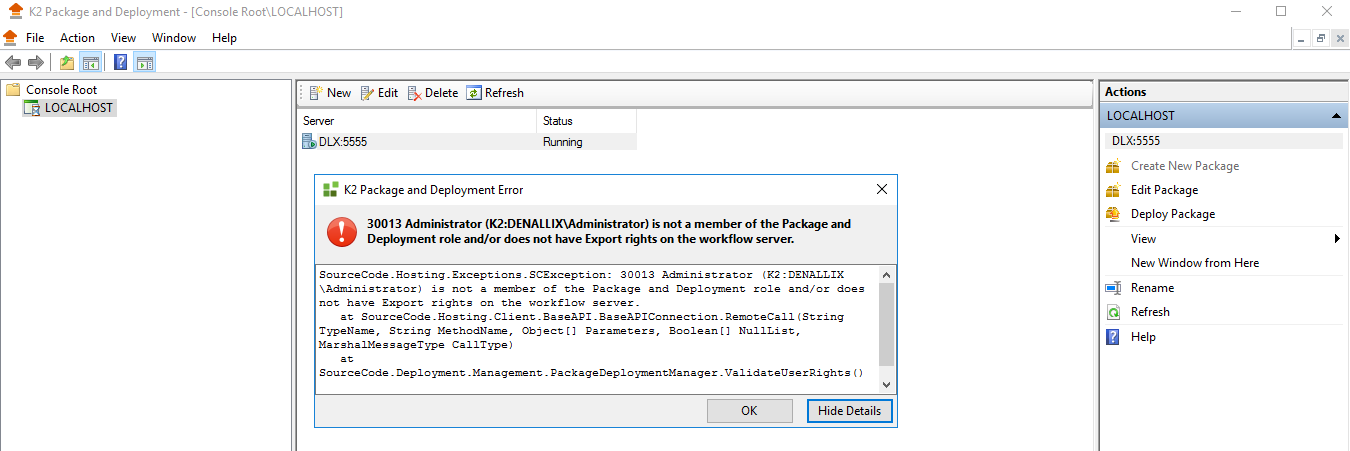Image resolution: width=1350 pixels, height=451 pixels.
Task: Click Edit Package action
Action: pyautogui.click(x=1164, y=190)
